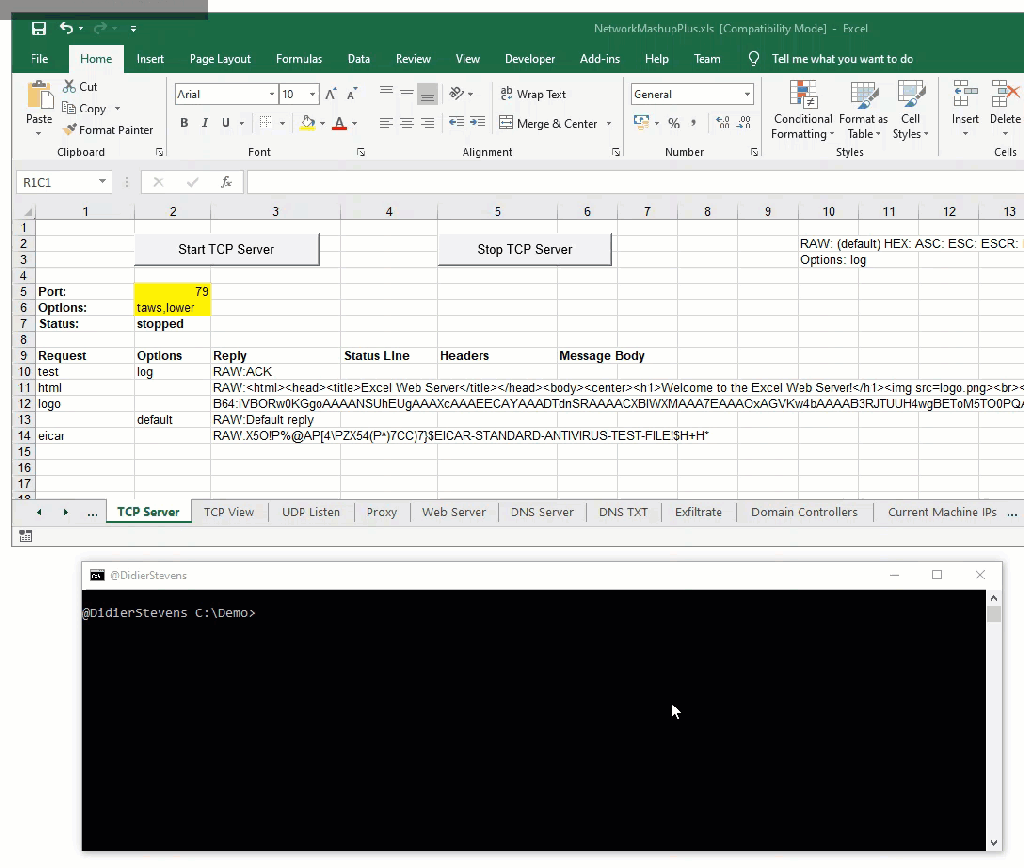Switch to the Web Server sheet tab
1024x868 pixels.
click(x=453, y=512)
